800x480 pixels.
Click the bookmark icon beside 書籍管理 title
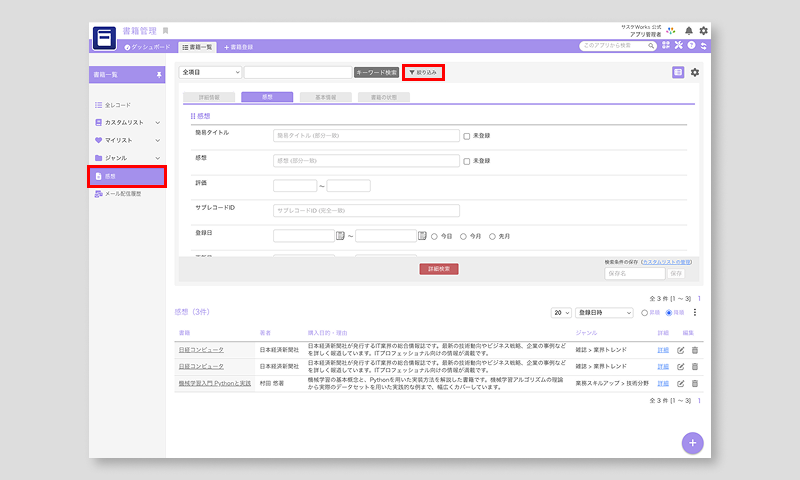165,31
